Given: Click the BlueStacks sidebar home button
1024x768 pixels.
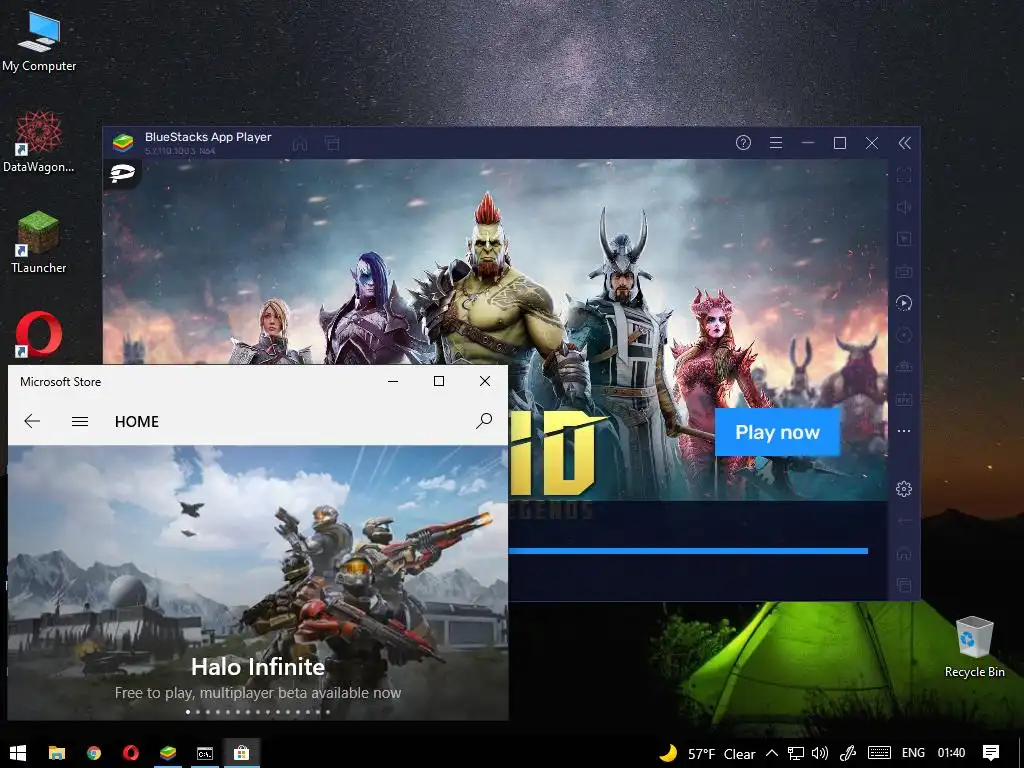Looking at the screenshot, I should [x=904, y=554].
